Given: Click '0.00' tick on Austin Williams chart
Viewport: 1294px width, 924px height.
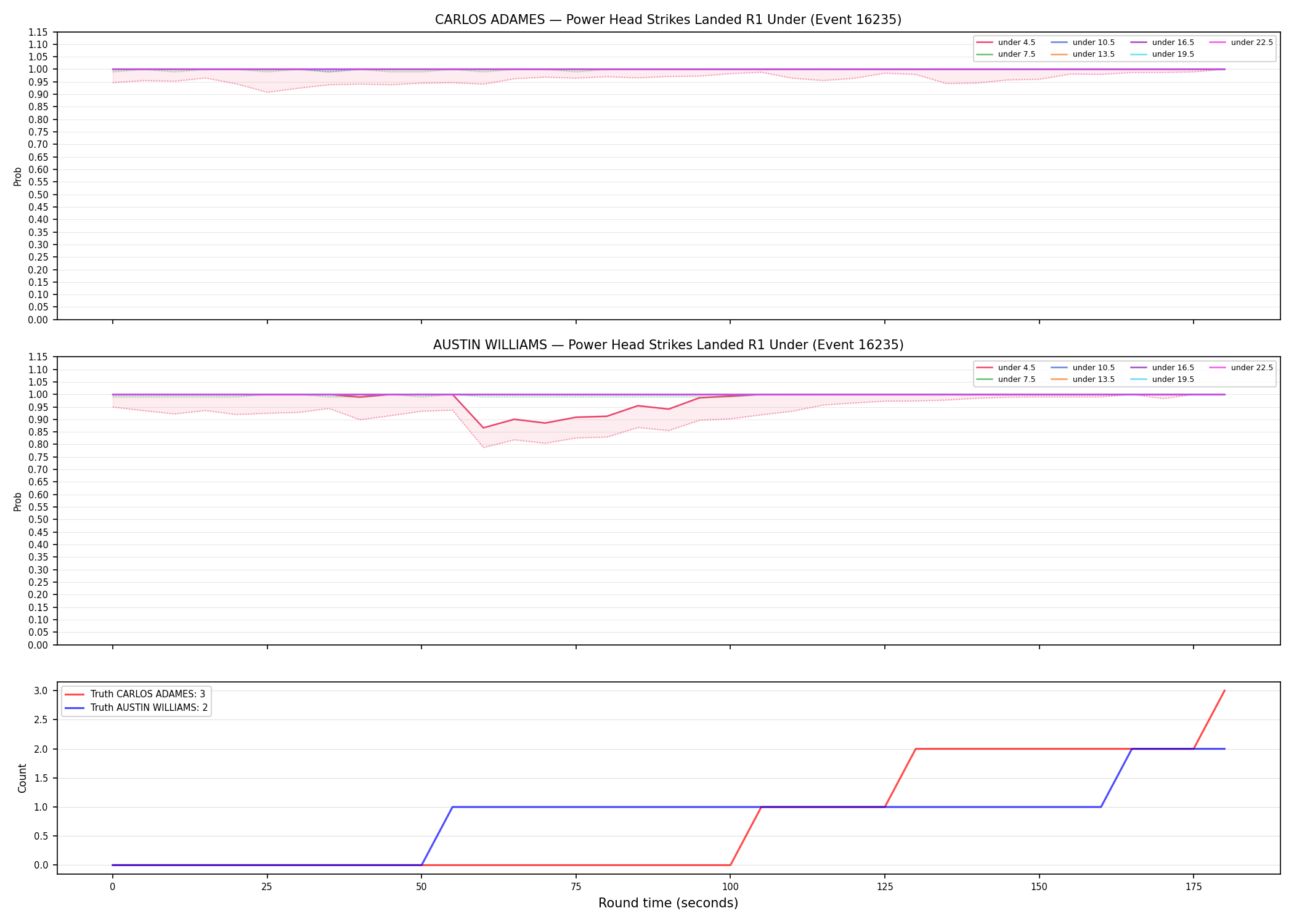Looking at the screenshot, I should click(38, 645).
